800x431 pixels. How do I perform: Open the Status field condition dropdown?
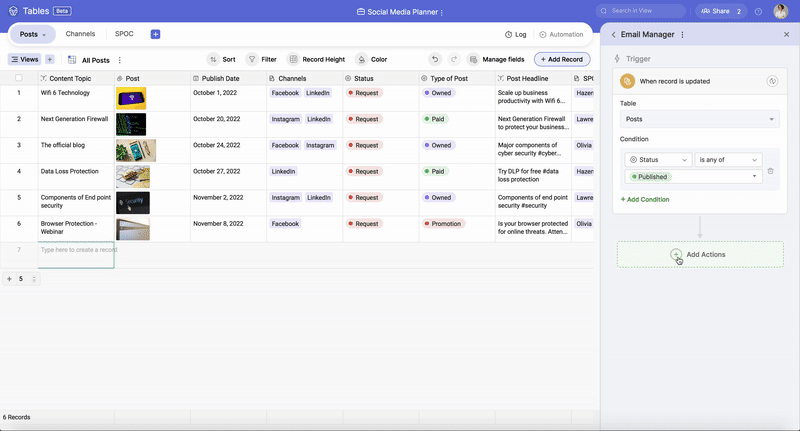click(658, 160)
